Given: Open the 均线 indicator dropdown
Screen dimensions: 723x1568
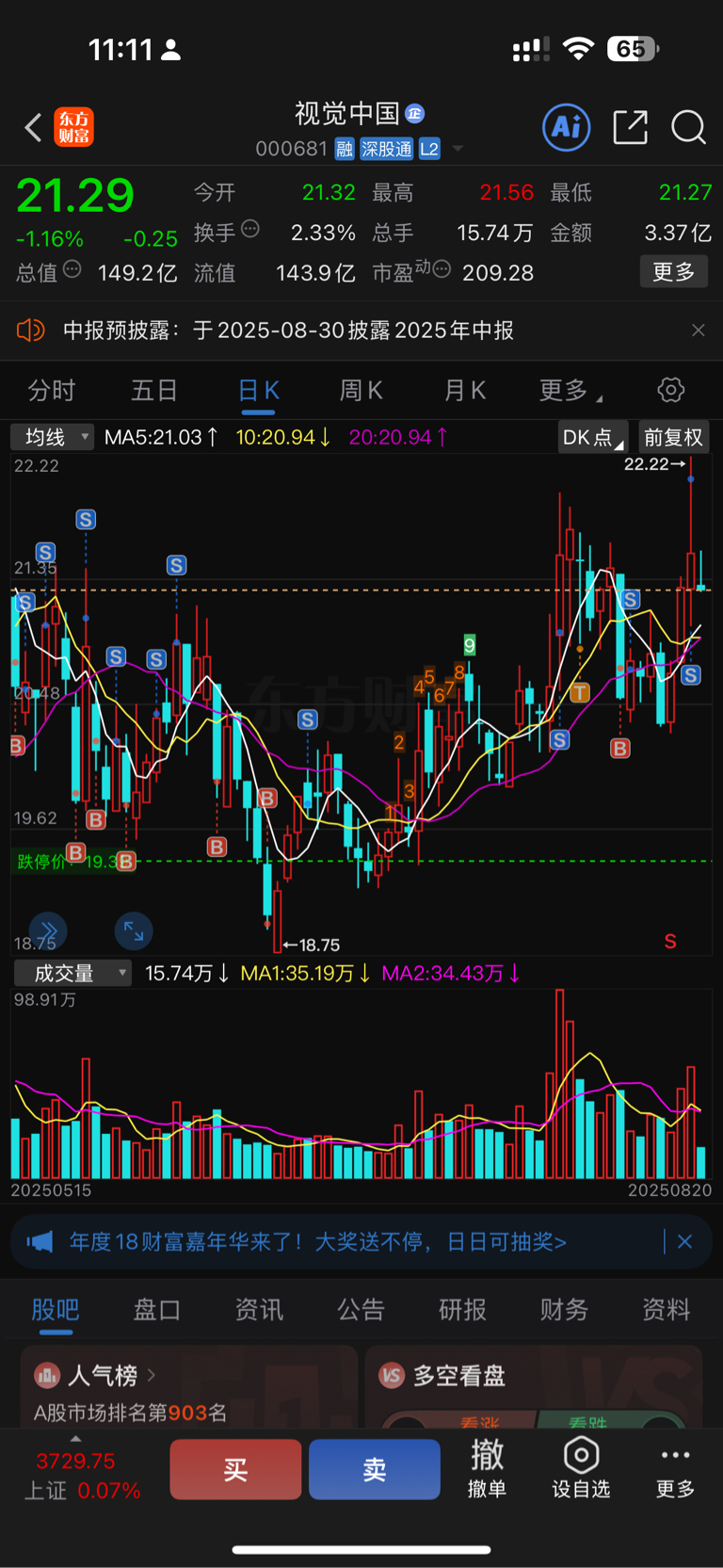Looking at the screenshot, I should (x=52, y=437).
